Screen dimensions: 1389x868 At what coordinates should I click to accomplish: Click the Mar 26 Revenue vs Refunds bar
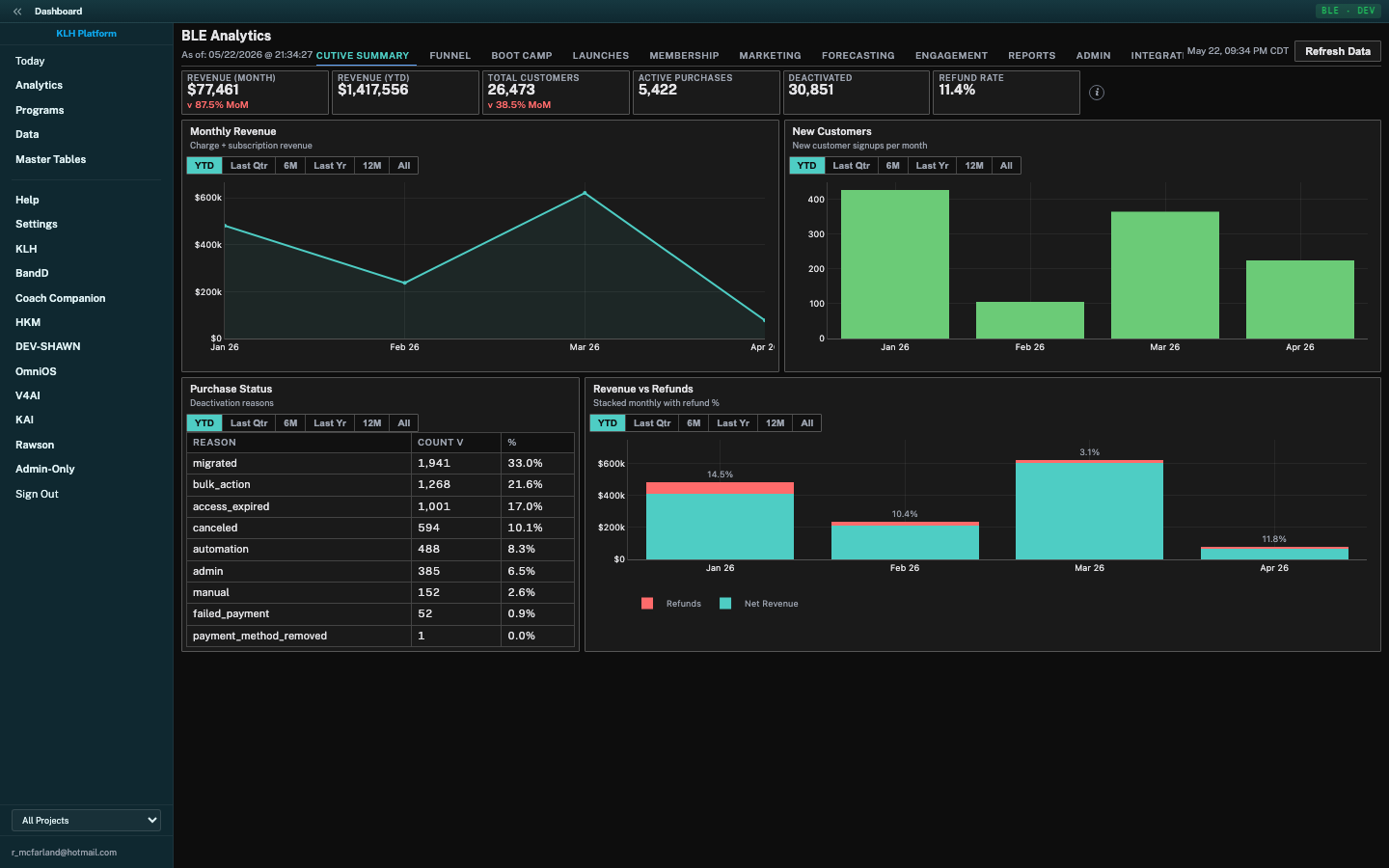[x=1089, y=510]
